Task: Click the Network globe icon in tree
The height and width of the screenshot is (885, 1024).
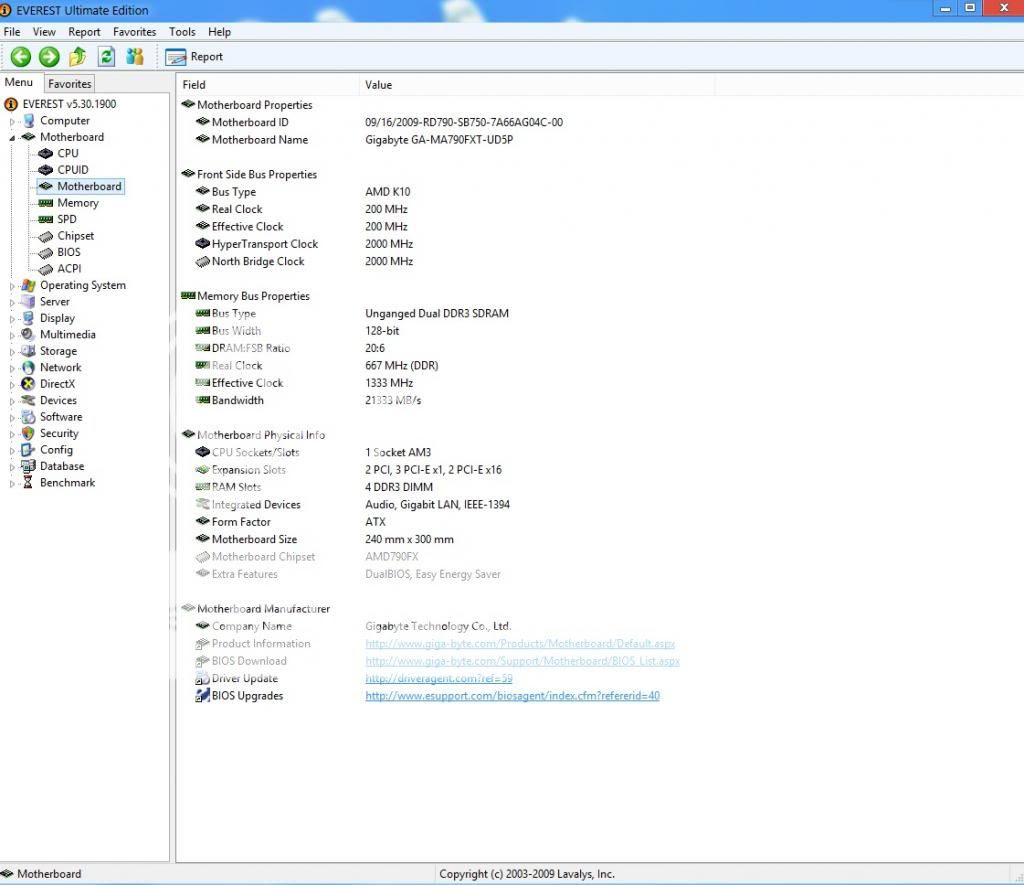Action: point(28,368)
